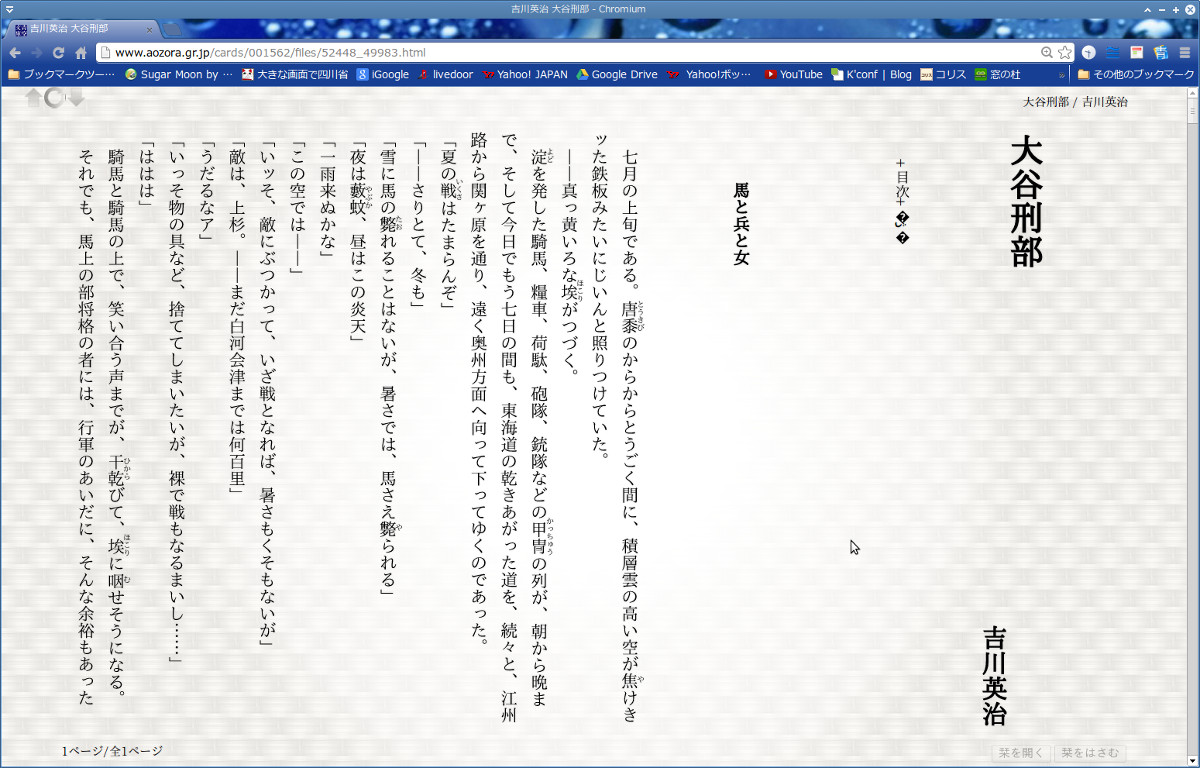
Task: Open the blue document extension icon
Action: tap(1160, 52)
